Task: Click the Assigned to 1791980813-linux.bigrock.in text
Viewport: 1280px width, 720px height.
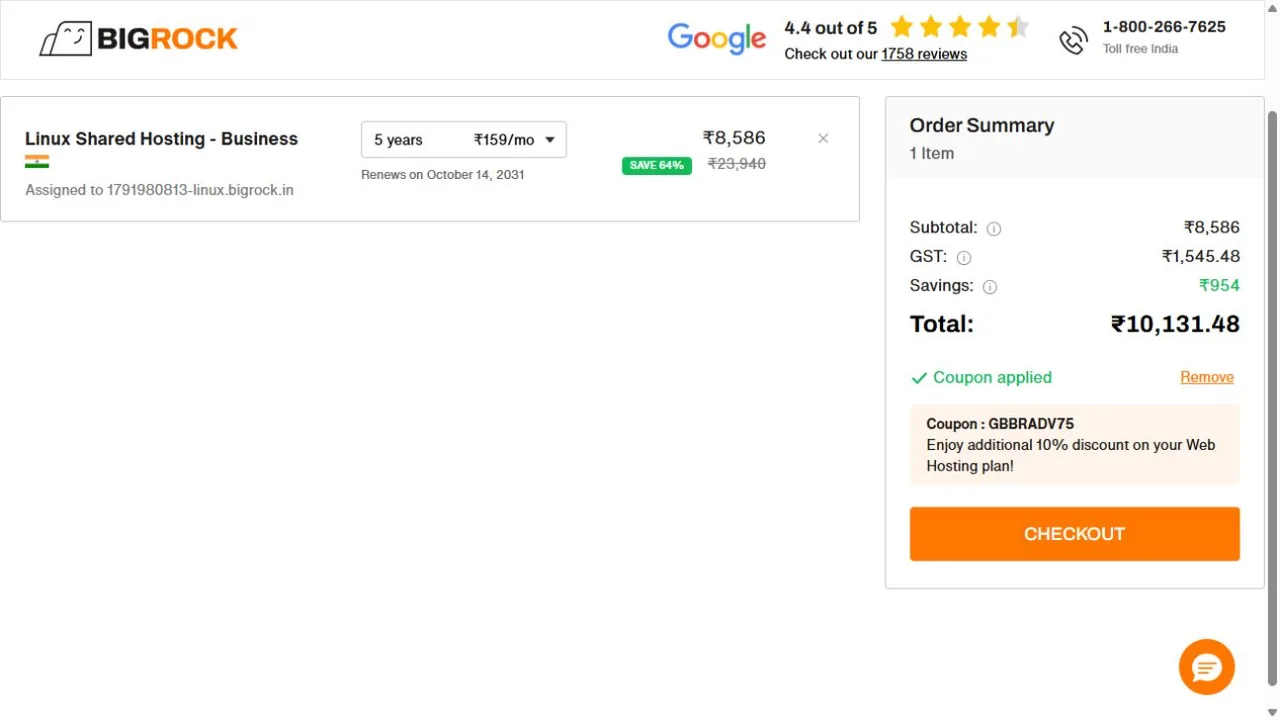Action: (159, 190)
